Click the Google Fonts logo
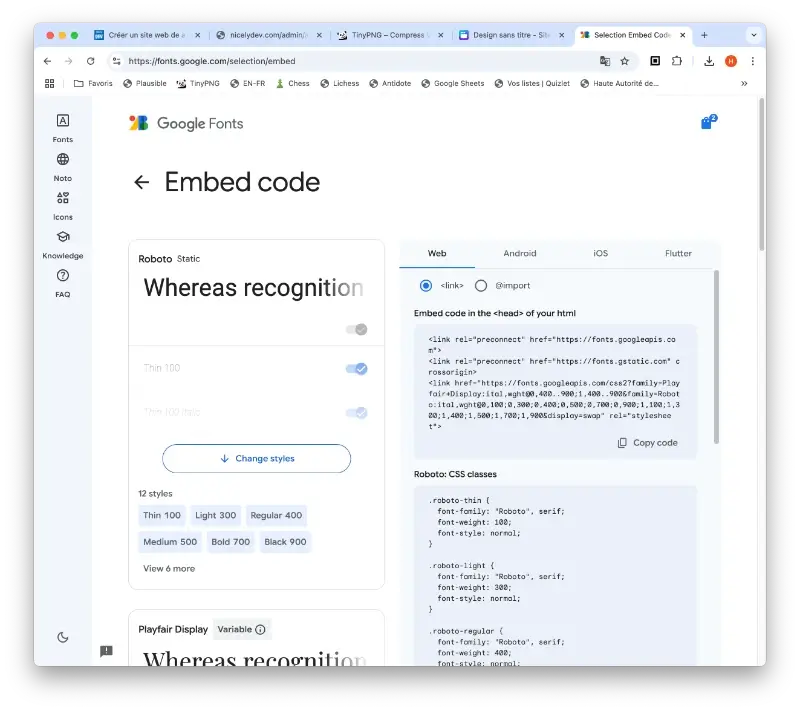 (x=186, y=123)
